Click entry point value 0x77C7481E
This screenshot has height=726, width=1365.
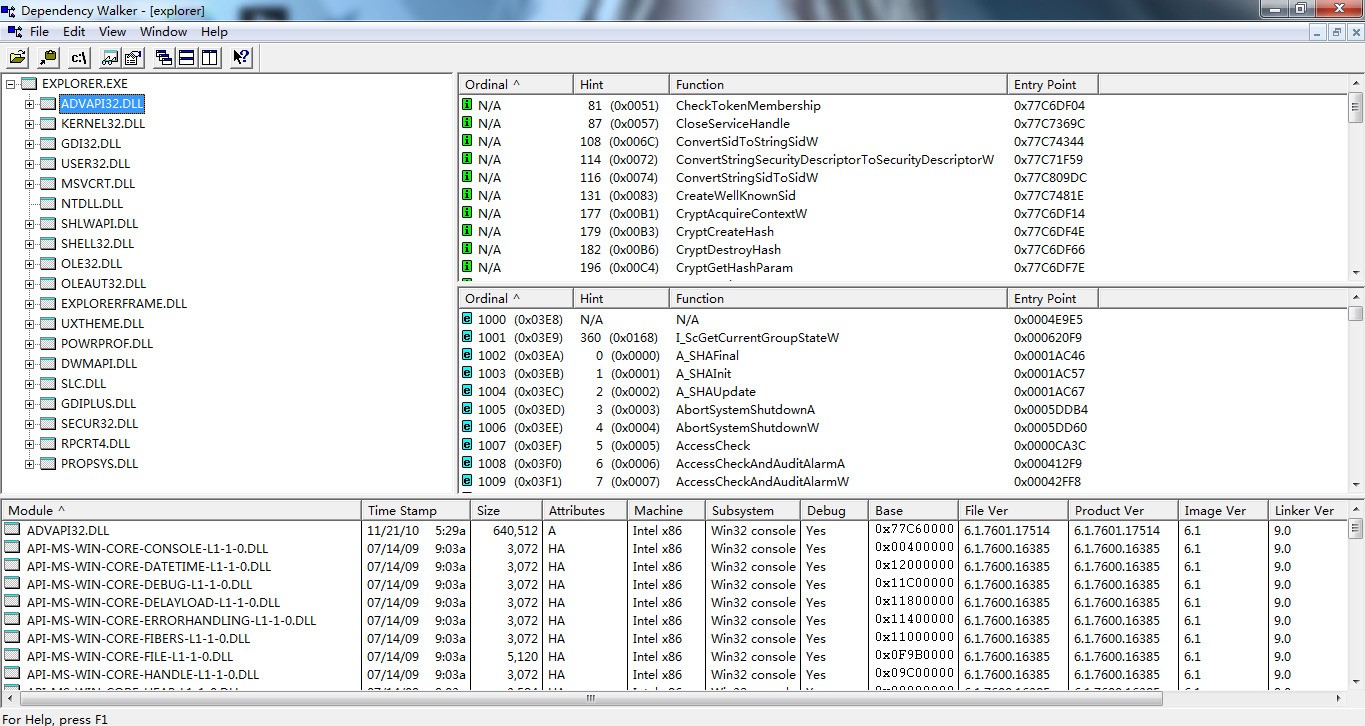[1049, 196]
